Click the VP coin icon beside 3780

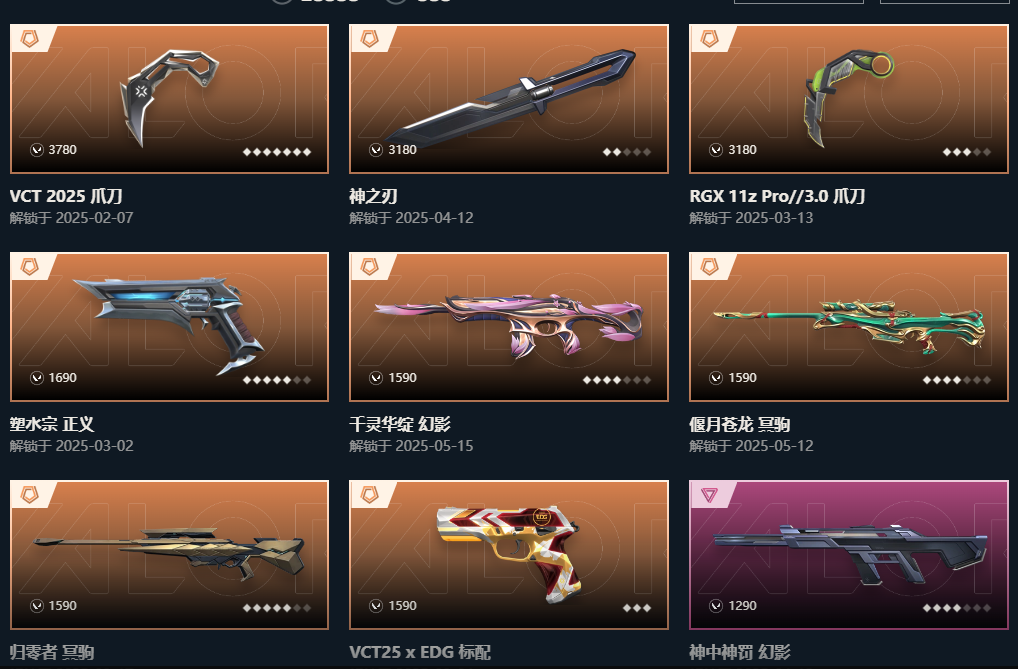[x=37, y=150]
